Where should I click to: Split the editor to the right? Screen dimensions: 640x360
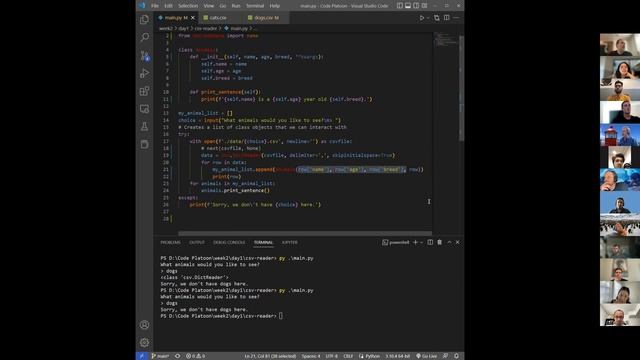(447, 18)
